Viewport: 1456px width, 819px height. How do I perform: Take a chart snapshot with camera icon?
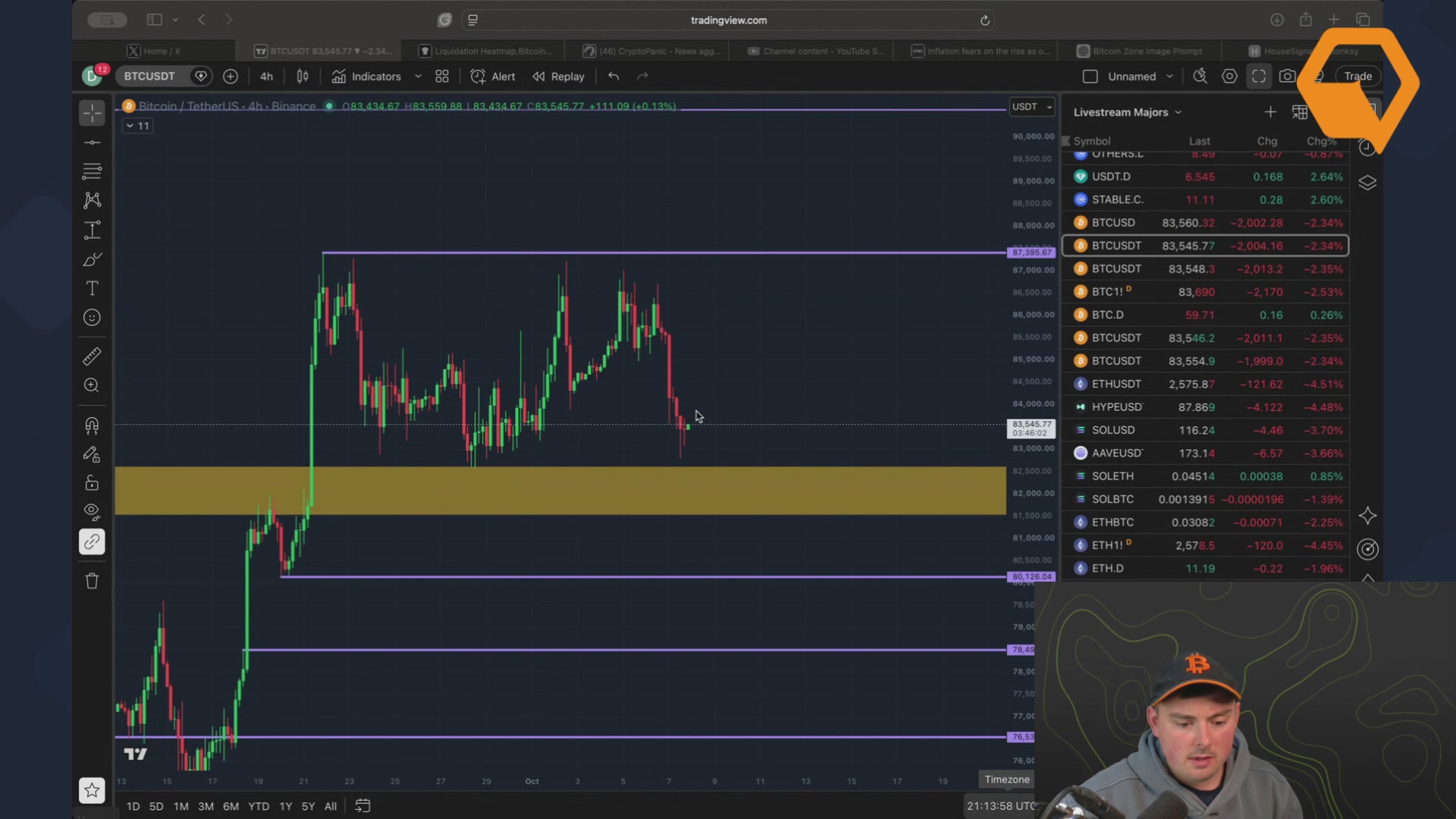(1287, 76)
